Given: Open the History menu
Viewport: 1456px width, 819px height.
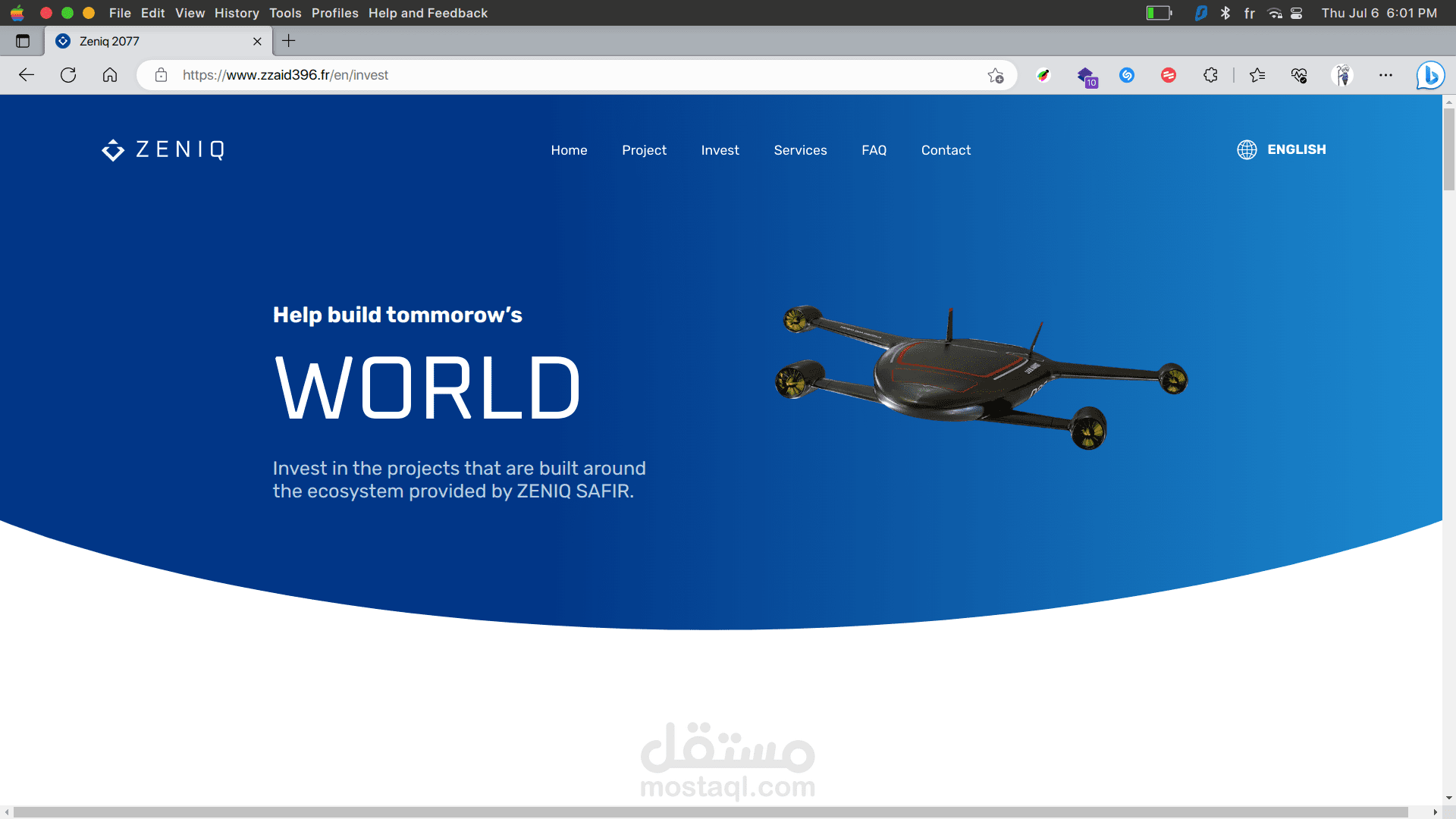Looking at the screenshot, I should (x=237, y=13).
